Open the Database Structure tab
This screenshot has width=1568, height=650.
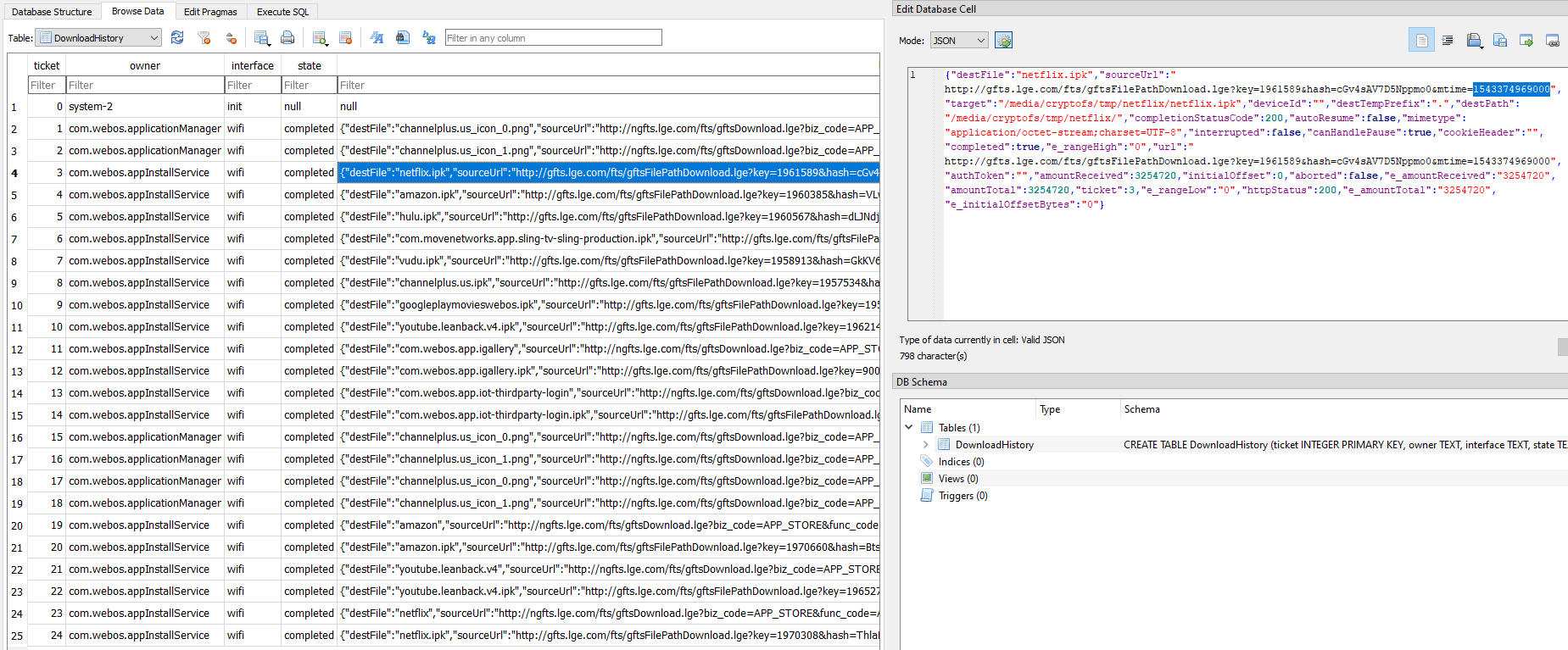(x=52, y=12)
